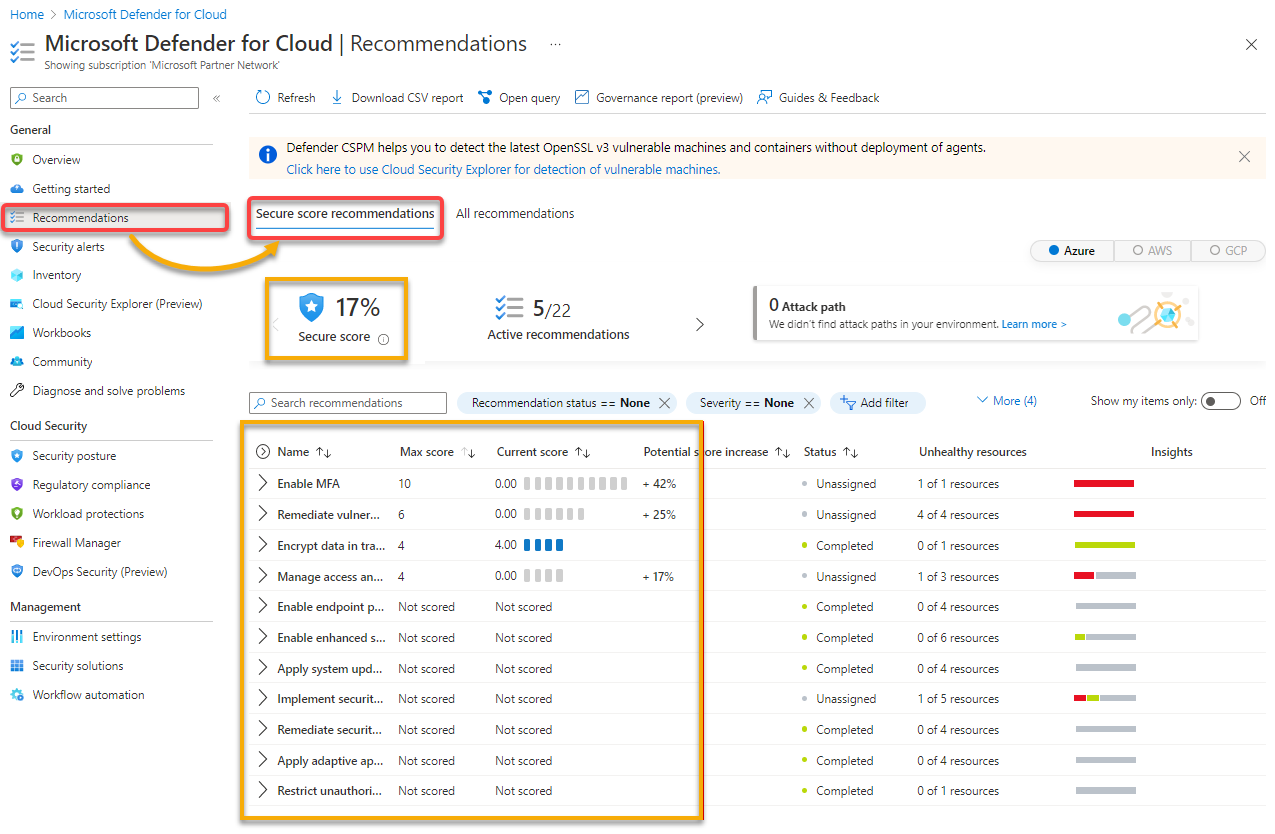Click the Governance report chart icon
The image size is (1275, 834).
tap(582, 98)
